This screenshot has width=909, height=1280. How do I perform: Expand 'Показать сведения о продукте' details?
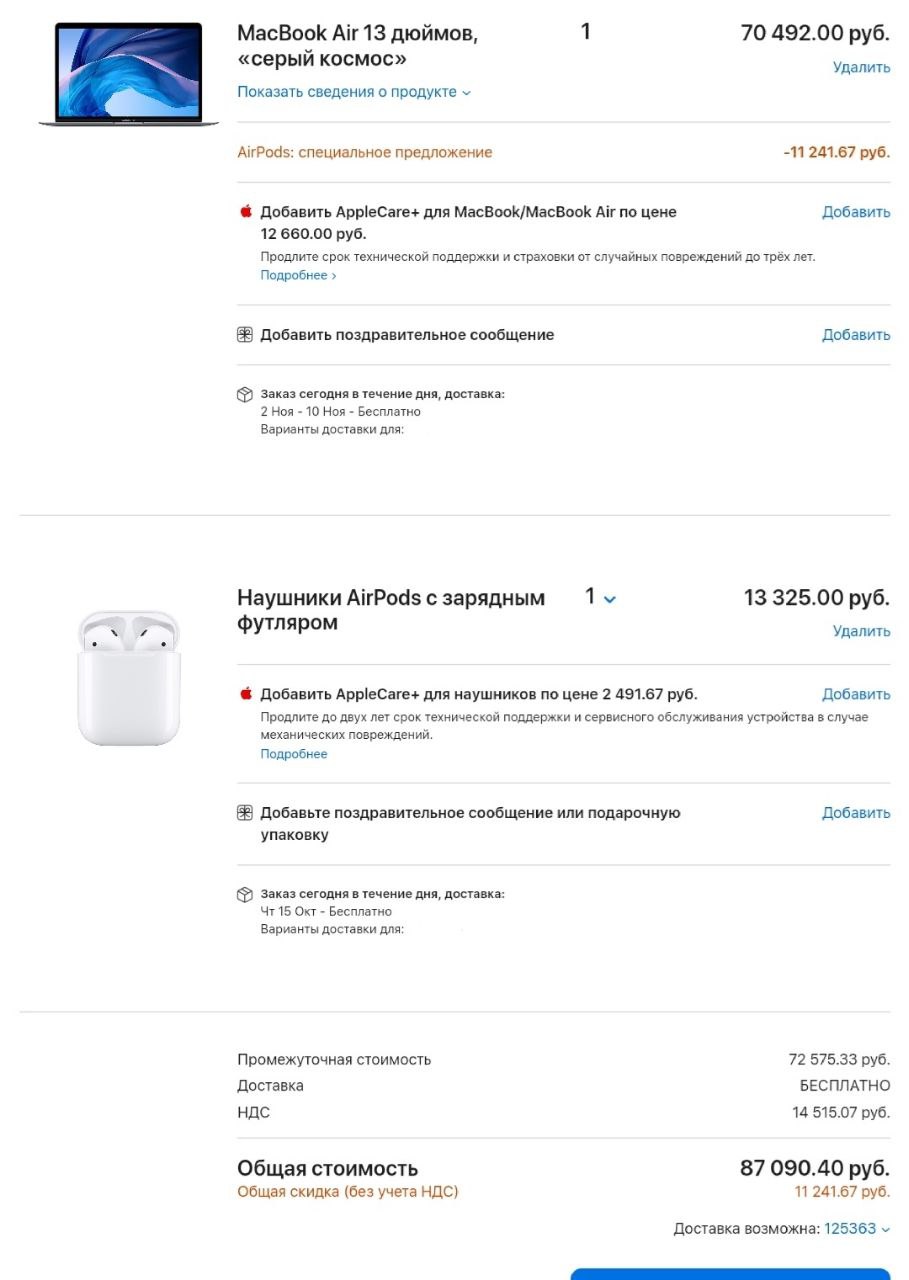(354, 92)
